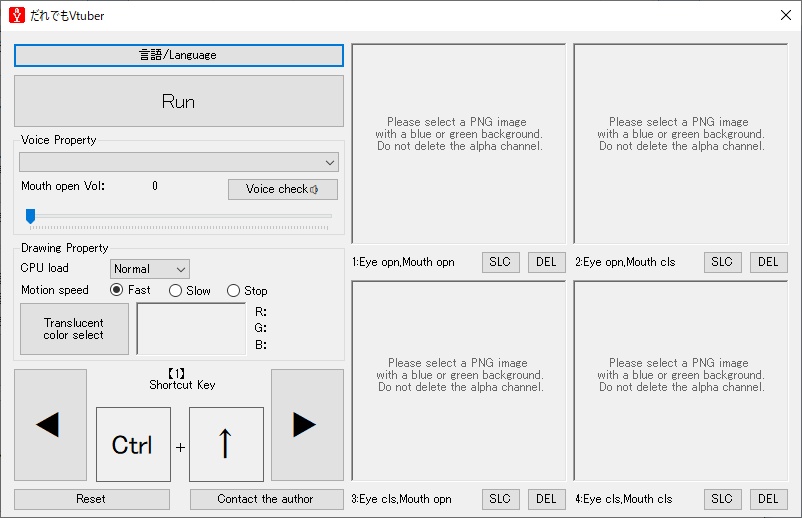Click the translucent color preview box
This screenshot has width=802, height=518.
191,329
